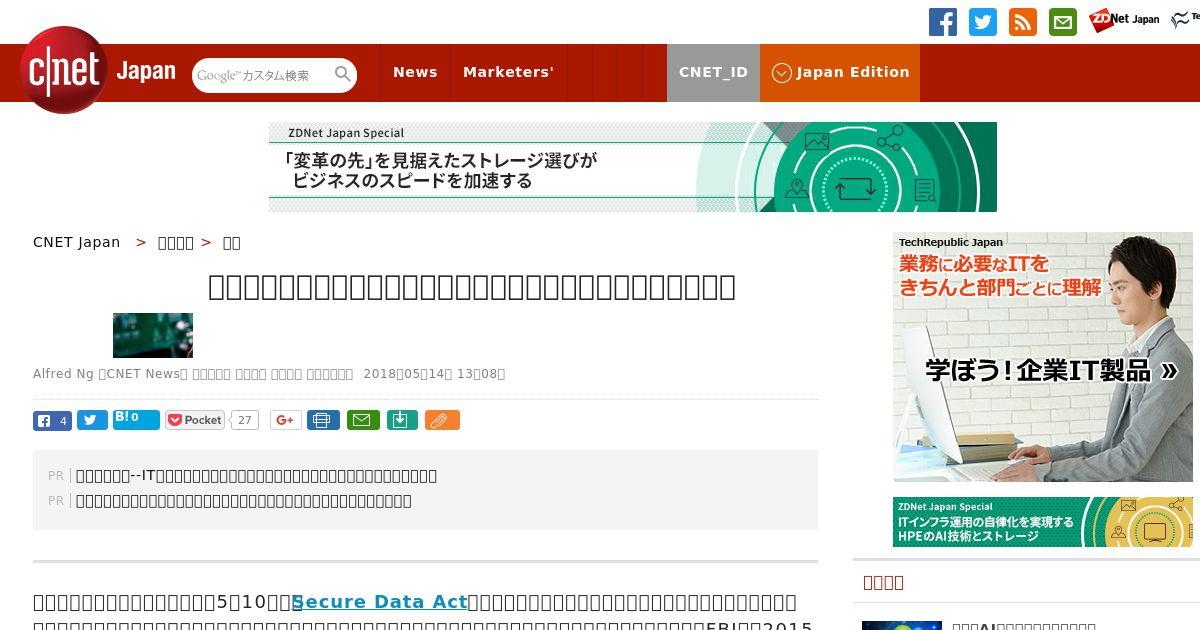The width and height of the screenshot is (1200, 630).
Task: Open the first PR link about IT
Action: tap(256, 476)
